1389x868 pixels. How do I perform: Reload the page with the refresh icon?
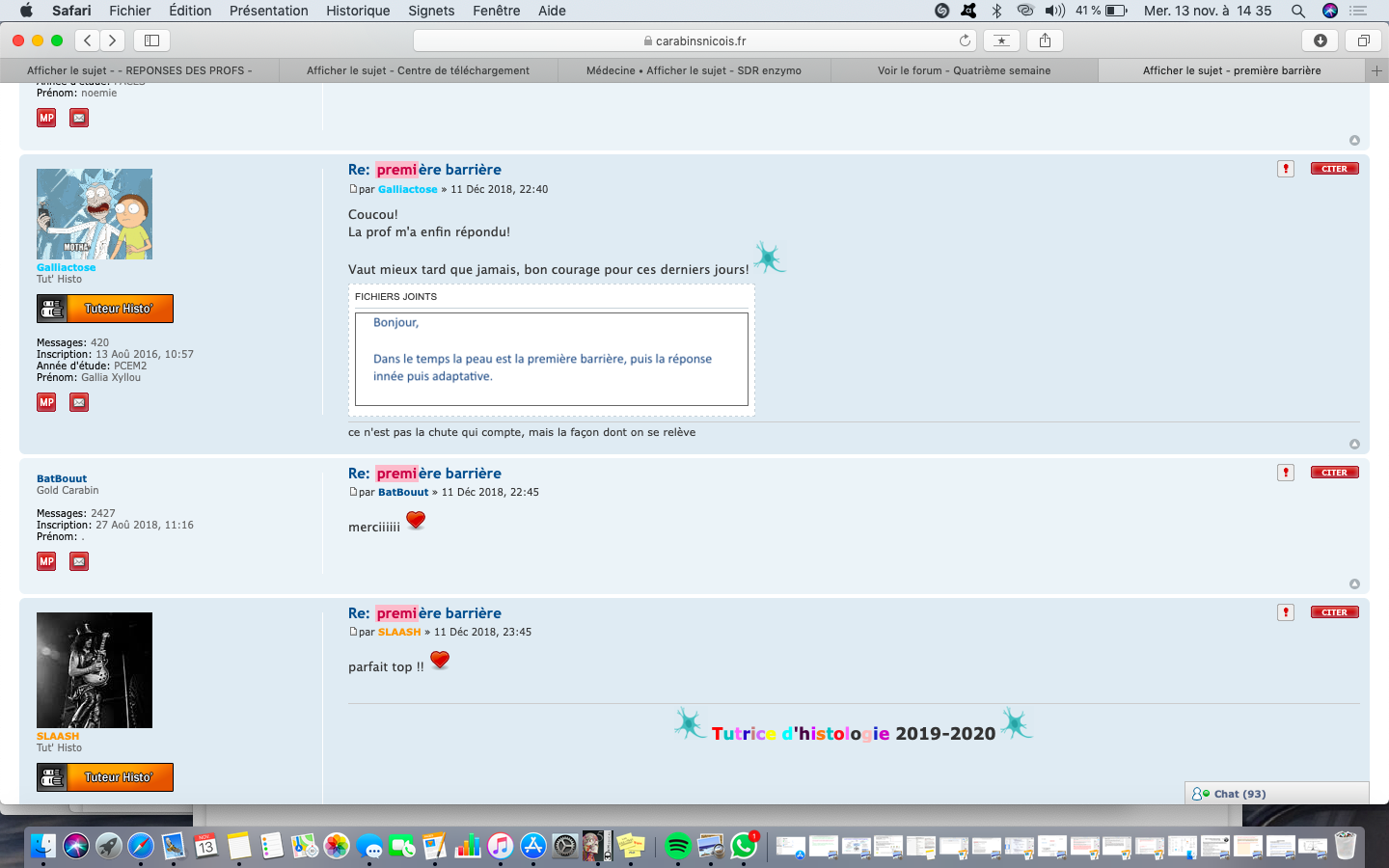point(965,41)
